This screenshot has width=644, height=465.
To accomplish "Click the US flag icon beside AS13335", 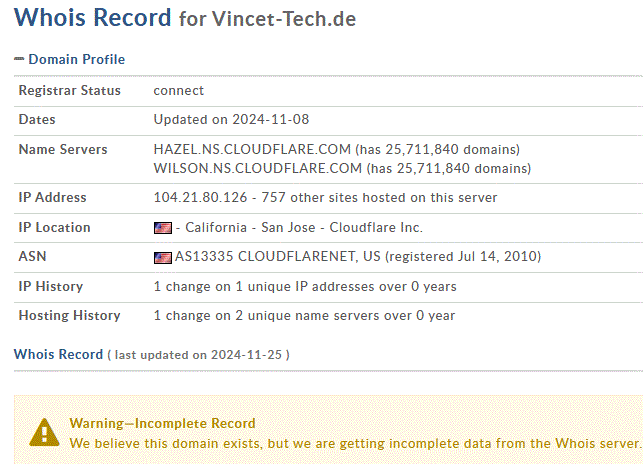I will coord(163,258).
